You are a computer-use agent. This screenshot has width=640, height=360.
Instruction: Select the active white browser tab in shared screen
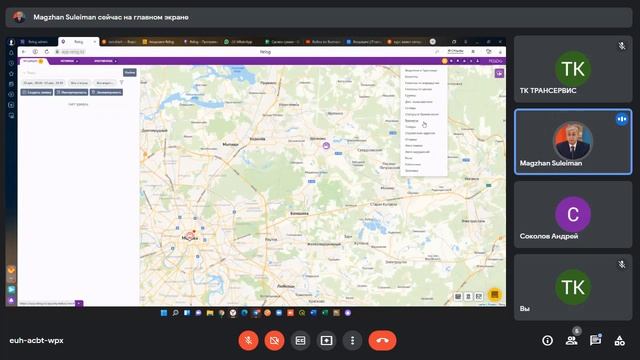point(78,42)
